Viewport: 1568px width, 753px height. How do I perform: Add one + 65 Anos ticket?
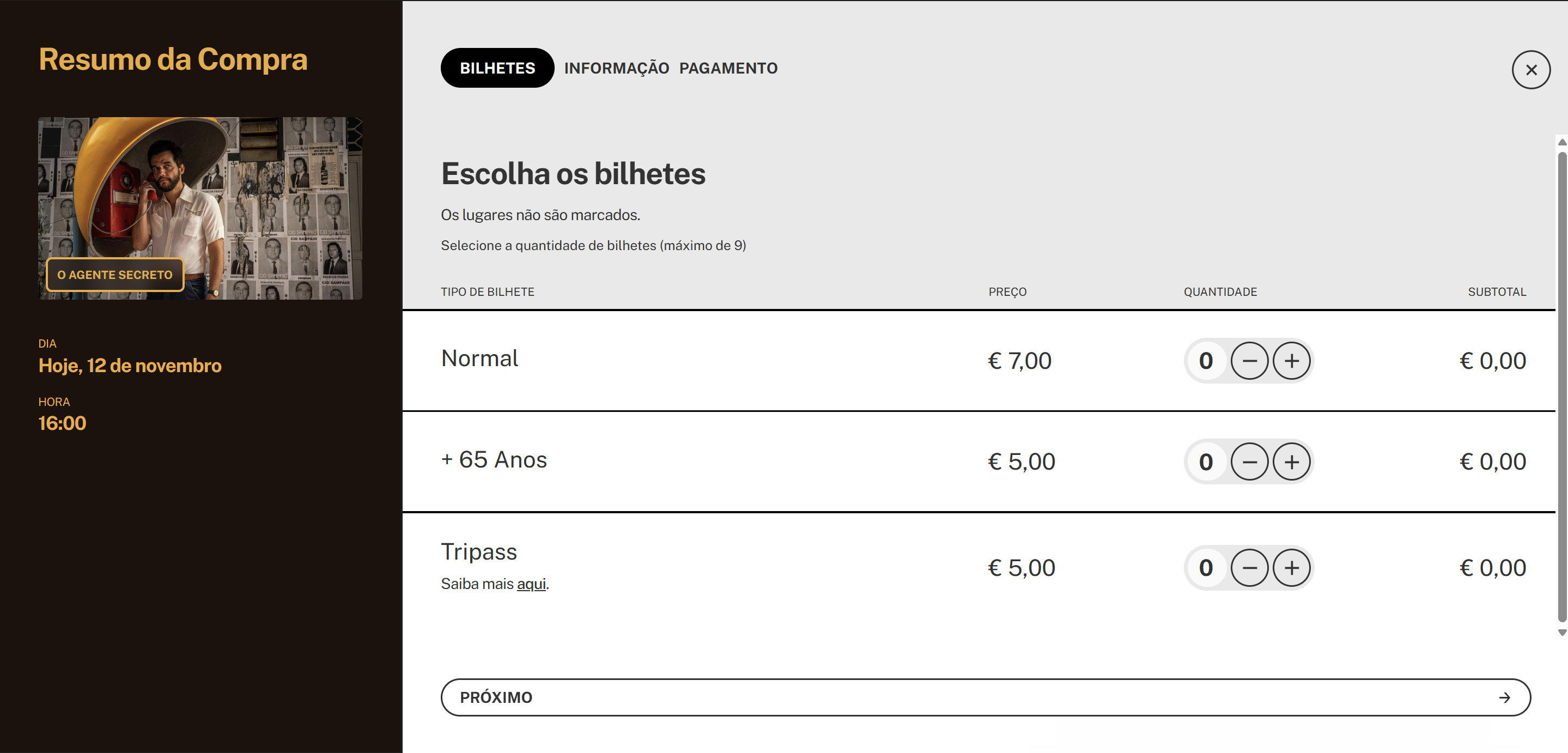click(x=1291, y=462)
